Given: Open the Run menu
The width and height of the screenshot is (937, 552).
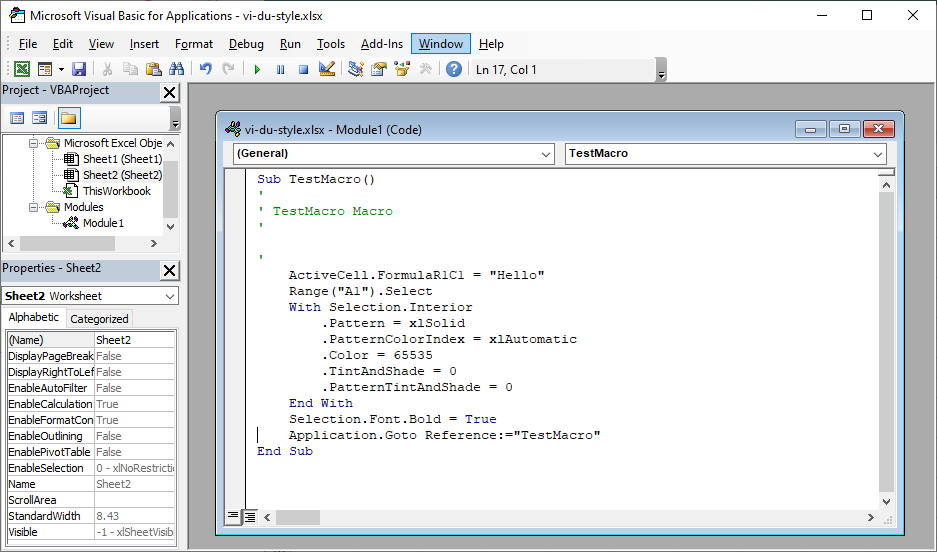Looking at the screenshot, I should (290, 44).
